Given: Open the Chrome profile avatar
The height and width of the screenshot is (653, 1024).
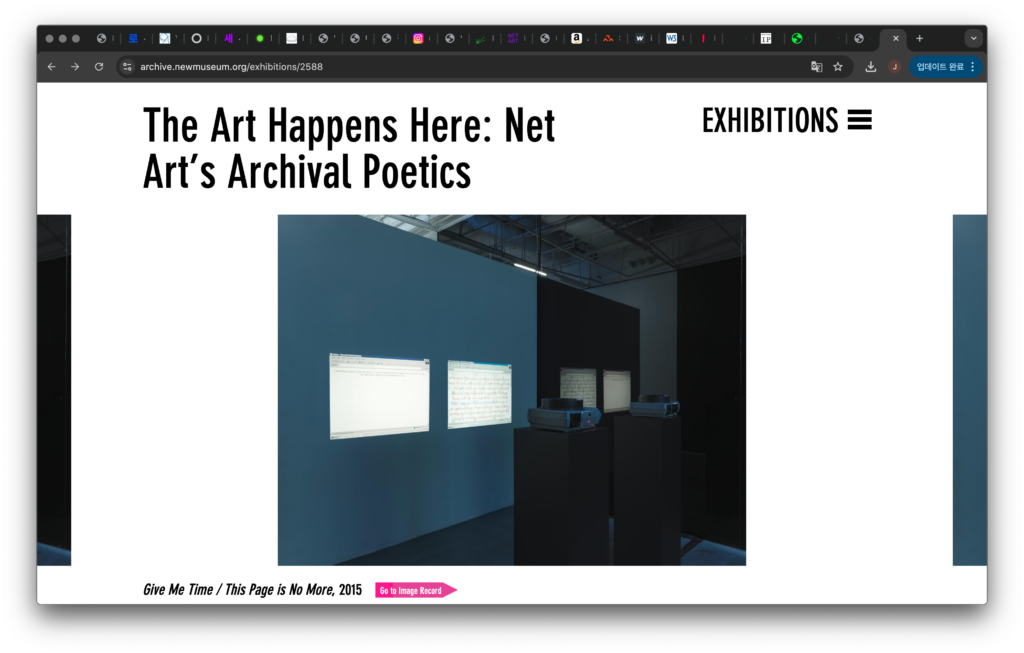Looking at the screenshot, I should [894, 67].
